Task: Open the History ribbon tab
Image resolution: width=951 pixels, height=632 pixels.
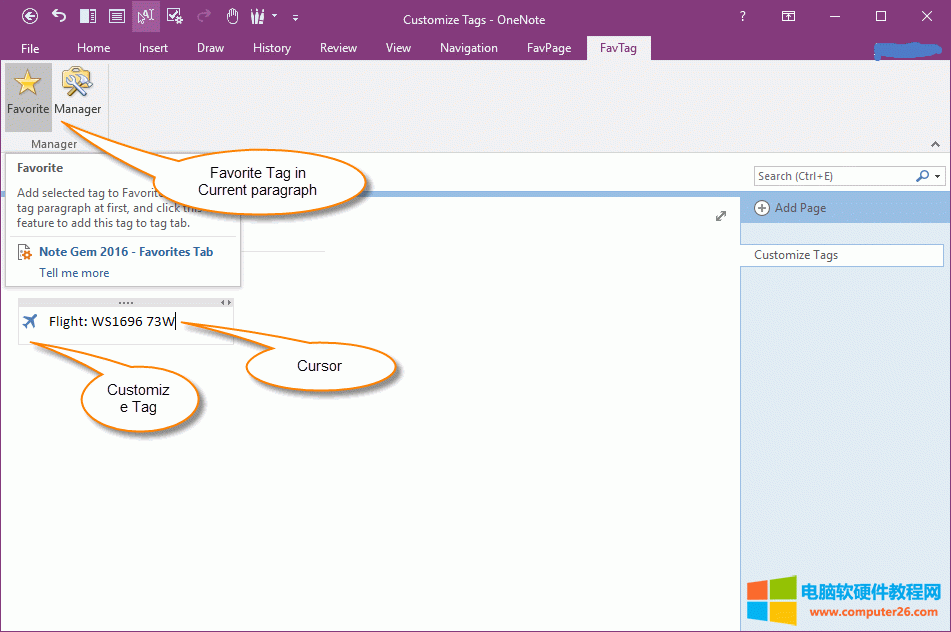Action: coord(271,47)
